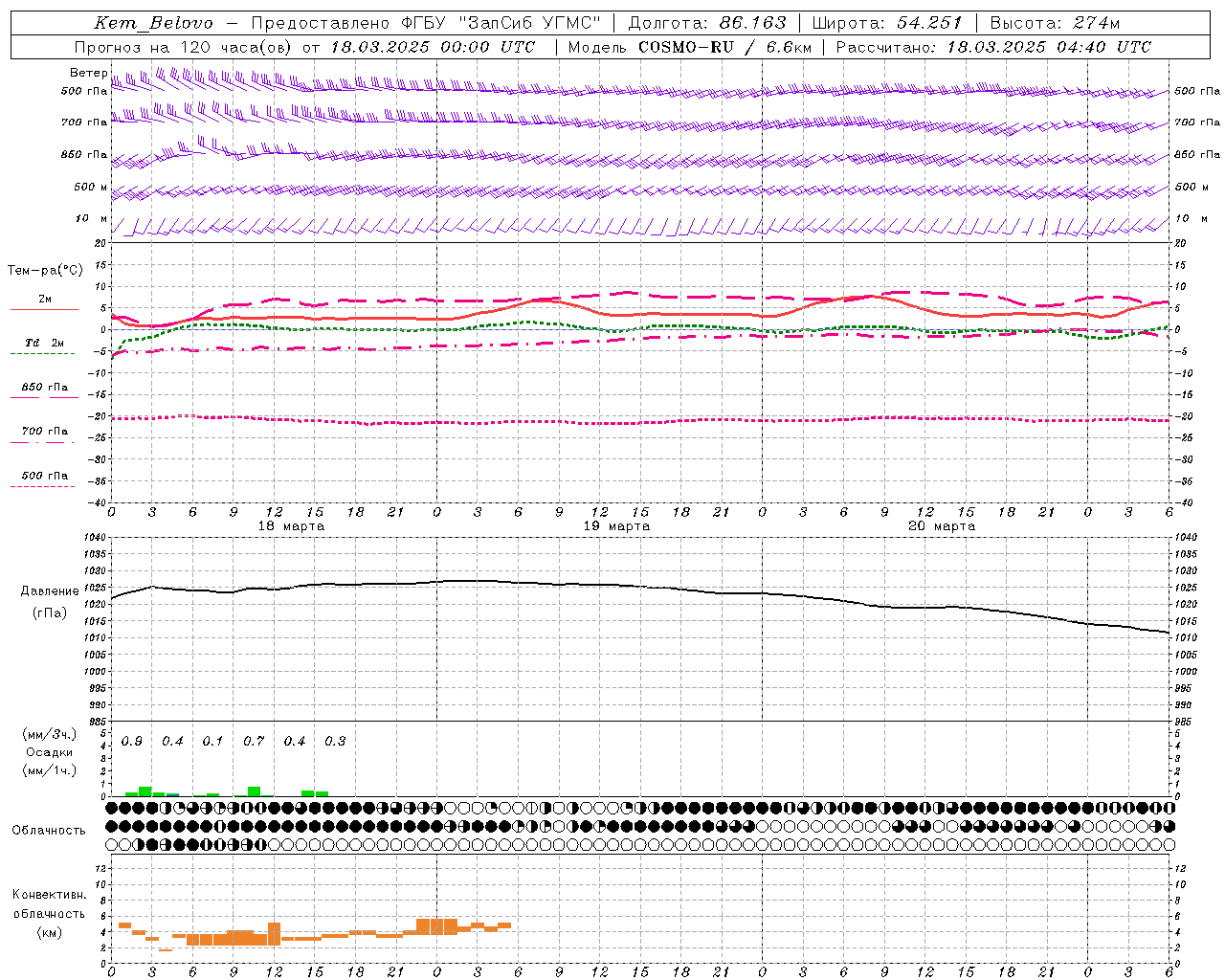Click the Kem_Belovo station title
The image size is (1225, 980).
(153, 23)
